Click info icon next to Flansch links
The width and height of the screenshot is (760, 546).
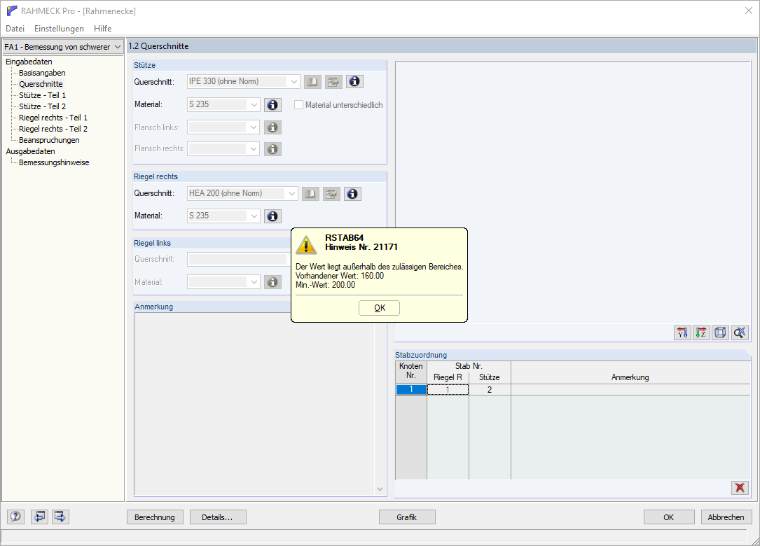(273, 128)
